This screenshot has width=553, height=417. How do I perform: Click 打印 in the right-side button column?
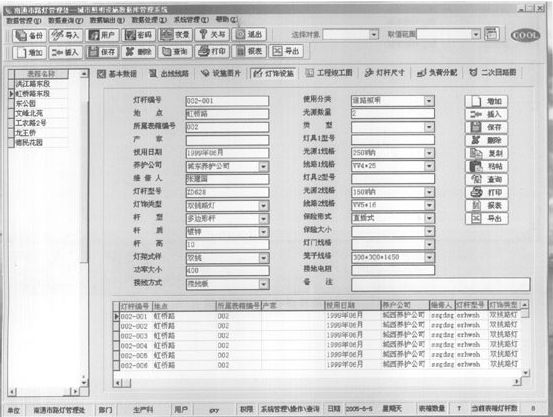point(486,193)
